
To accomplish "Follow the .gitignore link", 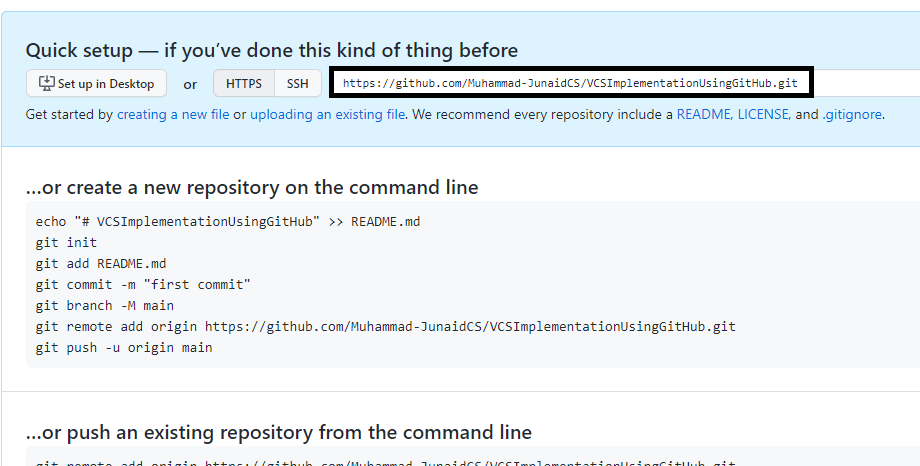I will pyautogui.click(x=852, y=114).
